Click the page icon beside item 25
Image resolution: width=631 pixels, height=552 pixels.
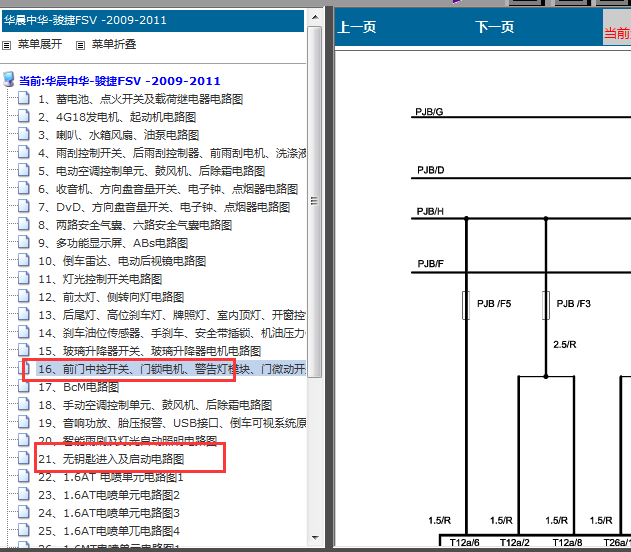tap(24, 530)
